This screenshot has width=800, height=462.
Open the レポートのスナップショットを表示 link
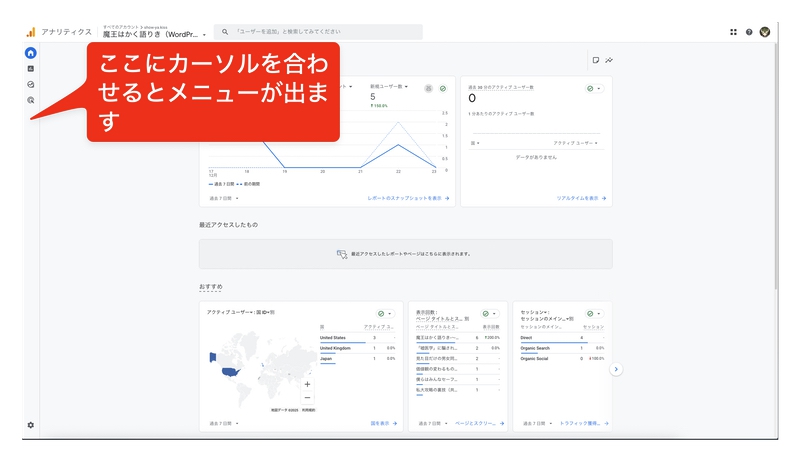coord(408,198)
